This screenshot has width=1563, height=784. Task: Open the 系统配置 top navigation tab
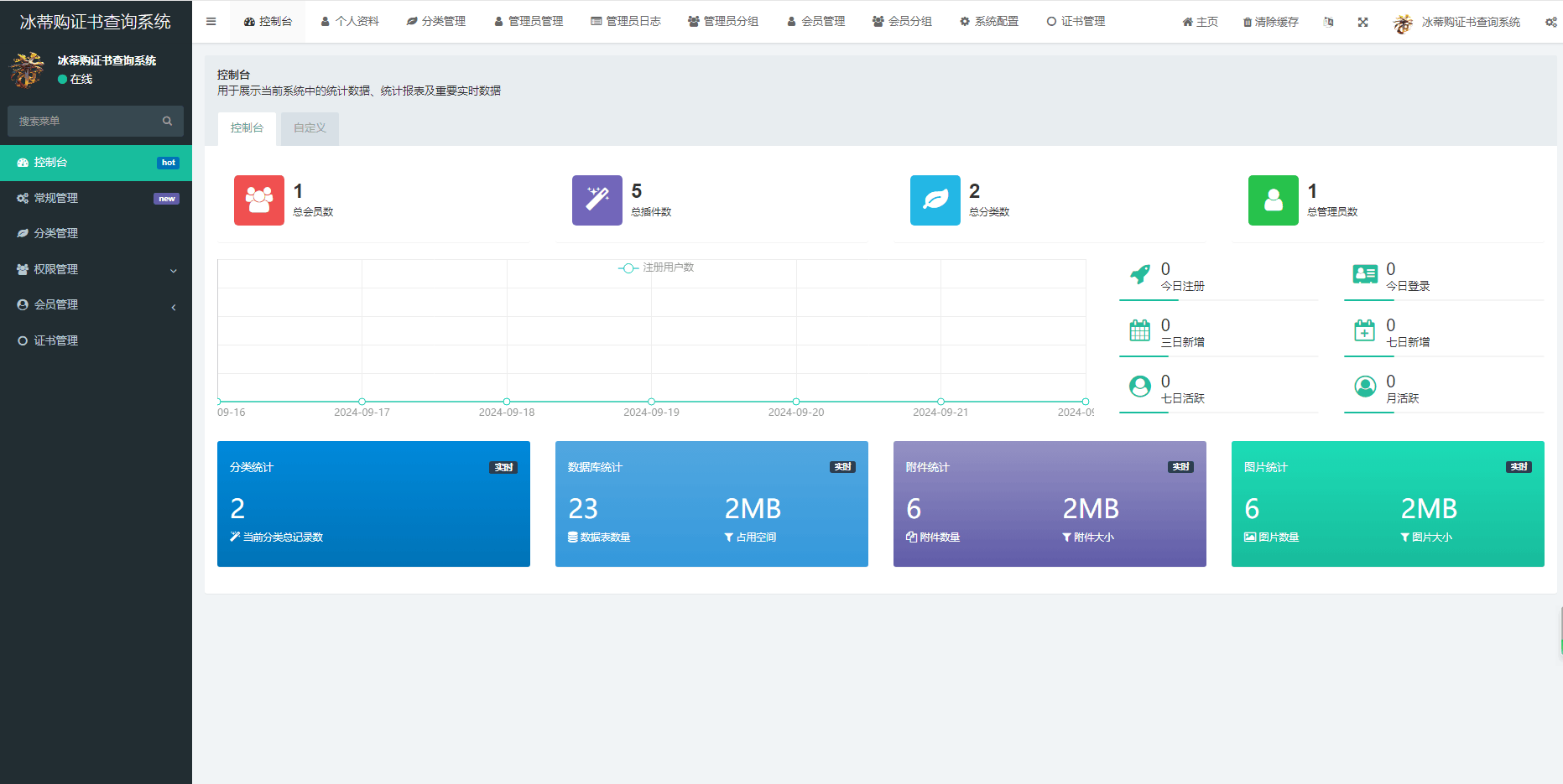point(989,22)
